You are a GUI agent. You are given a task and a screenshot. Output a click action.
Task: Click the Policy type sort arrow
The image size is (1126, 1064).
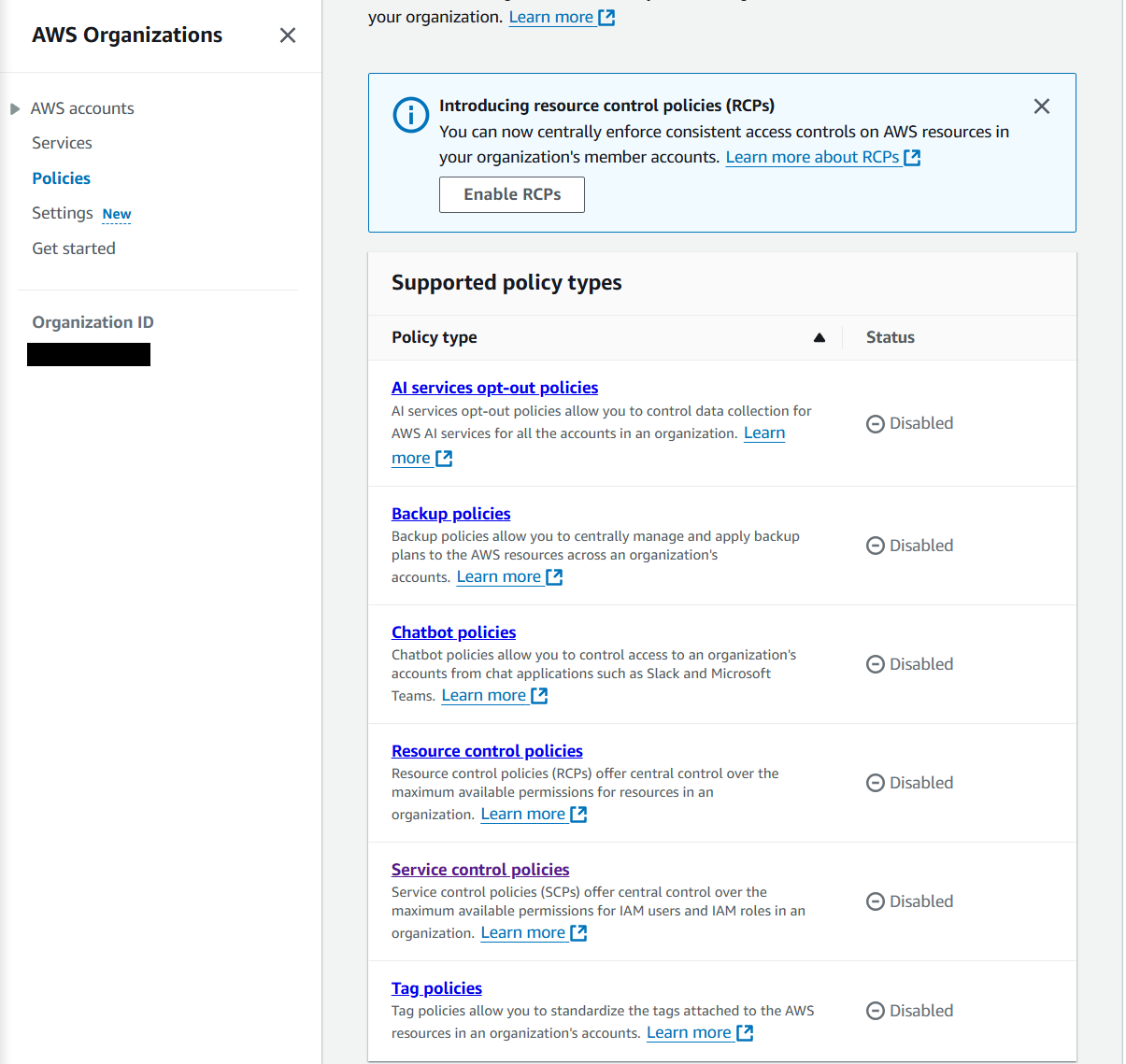[820, 338]
